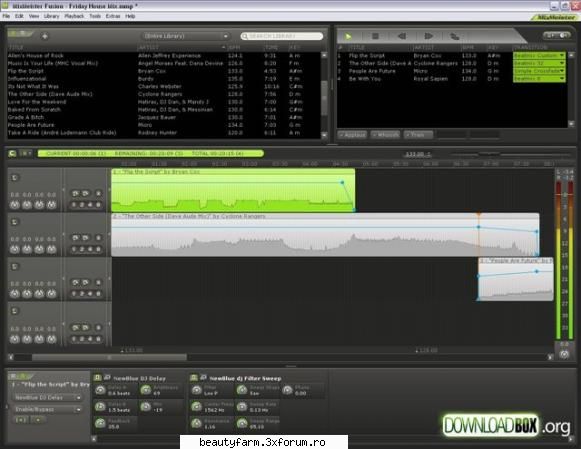Click the Center Freq knob at 1562 Hz
Image resolution: width=581 pixels, height=449 pixels.
point(197,407)
